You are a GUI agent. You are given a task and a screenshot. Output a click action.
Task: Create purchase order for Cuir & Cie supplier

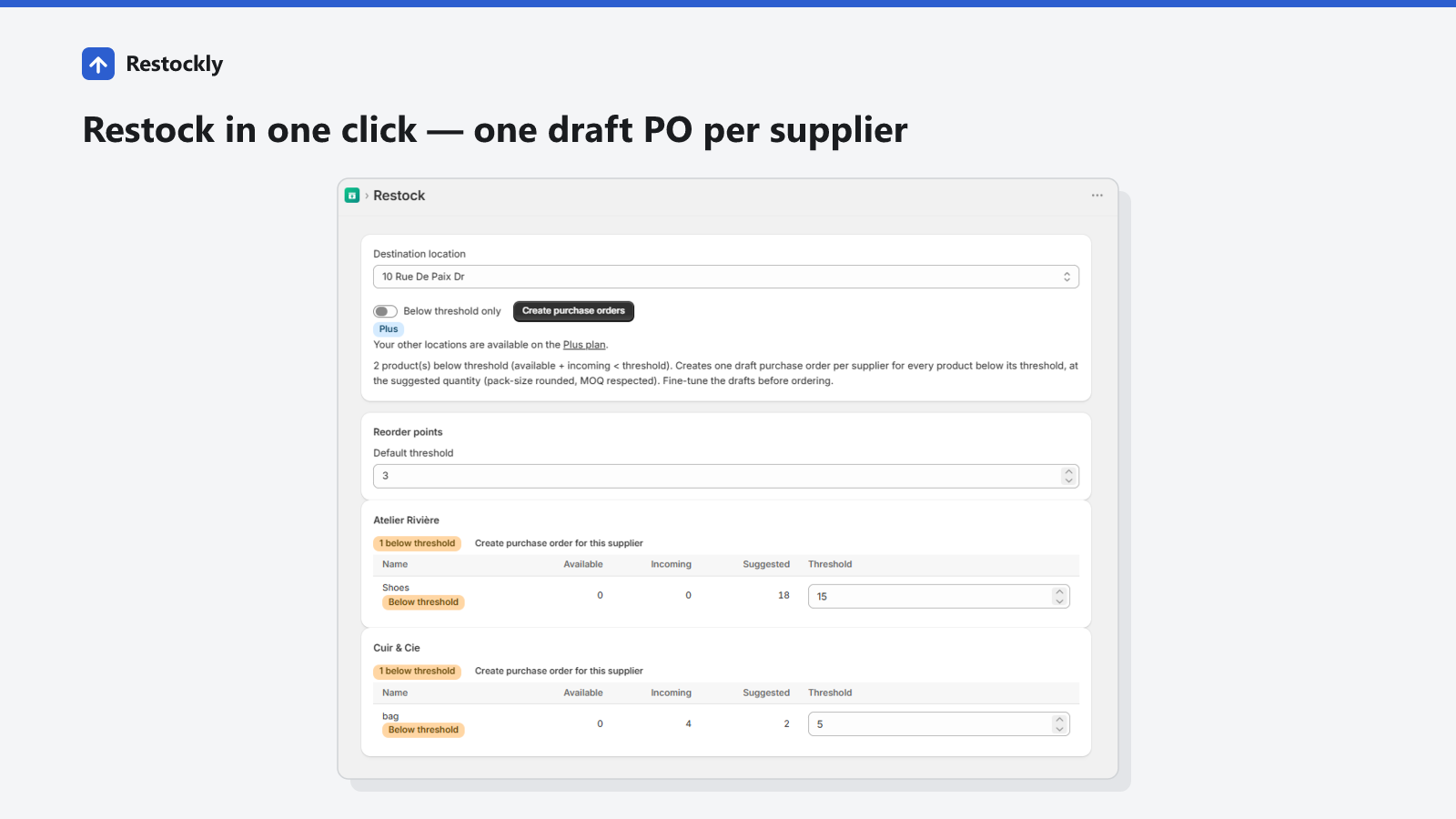click(x=559, y=671)
